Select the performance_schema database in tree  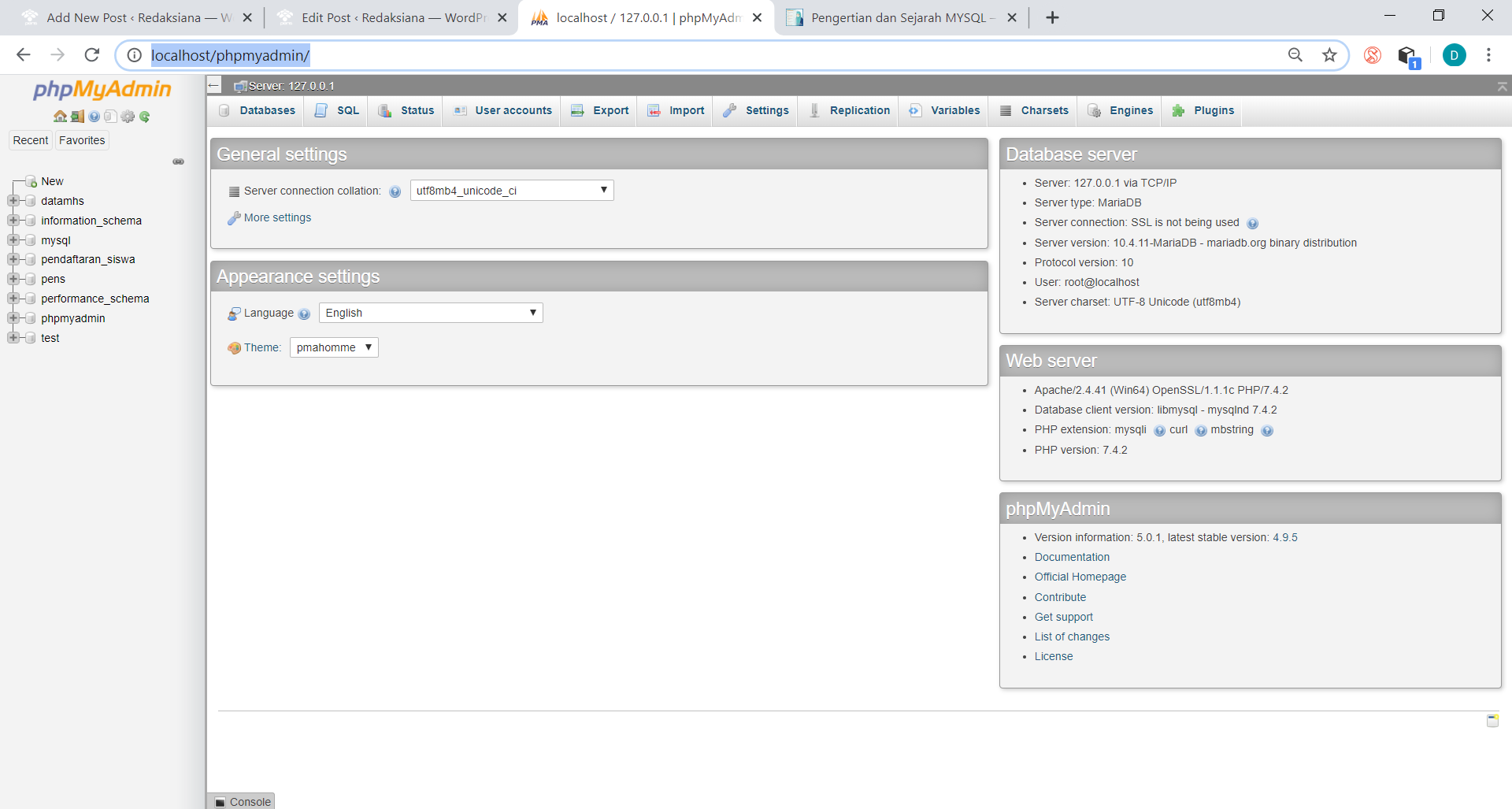point(95,299)
